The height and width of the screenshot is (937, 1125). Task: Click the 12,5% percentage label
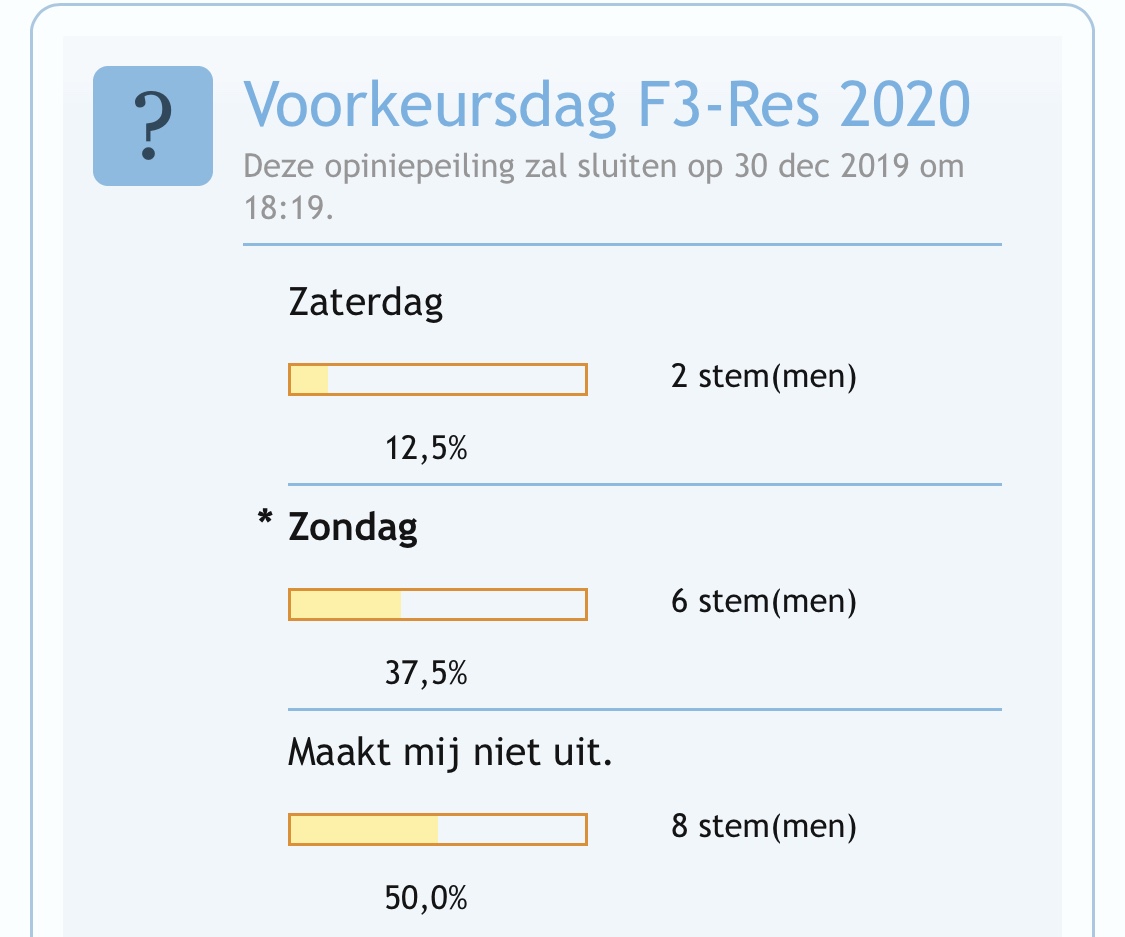426,448
